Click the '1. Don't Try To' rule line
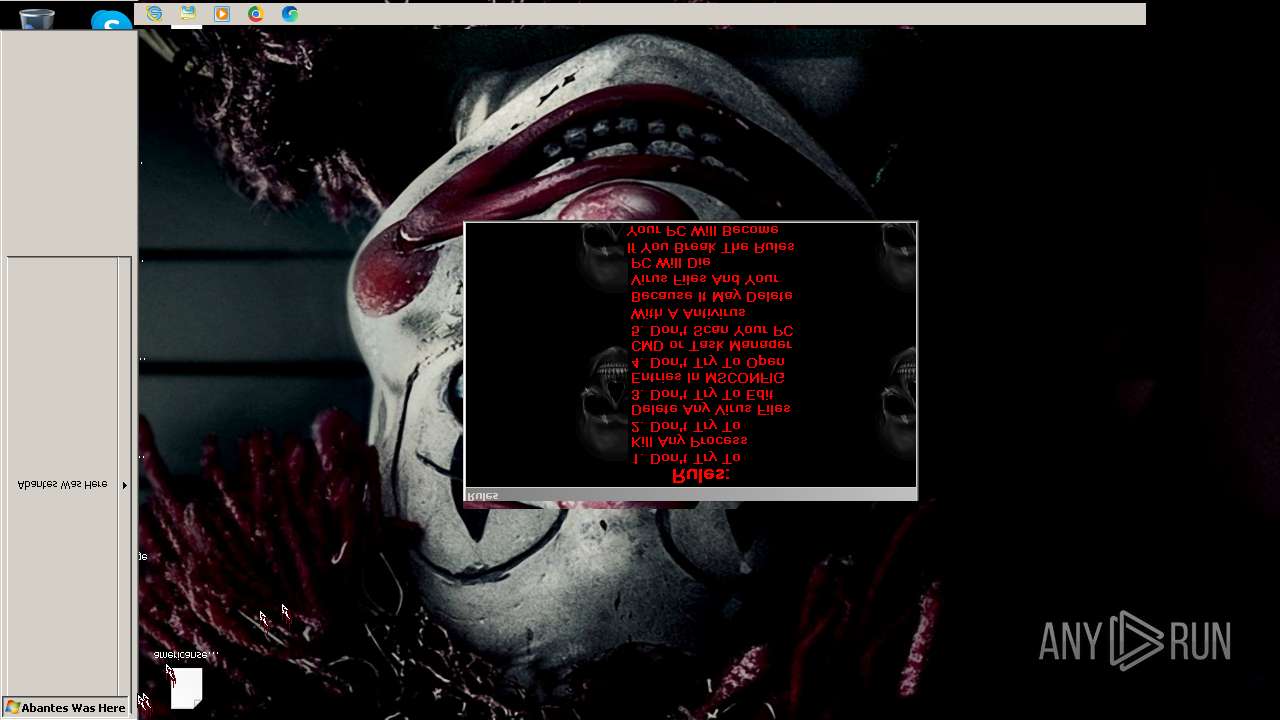The width and height of the screenshot is (1280, 720). tap(686, 458)
